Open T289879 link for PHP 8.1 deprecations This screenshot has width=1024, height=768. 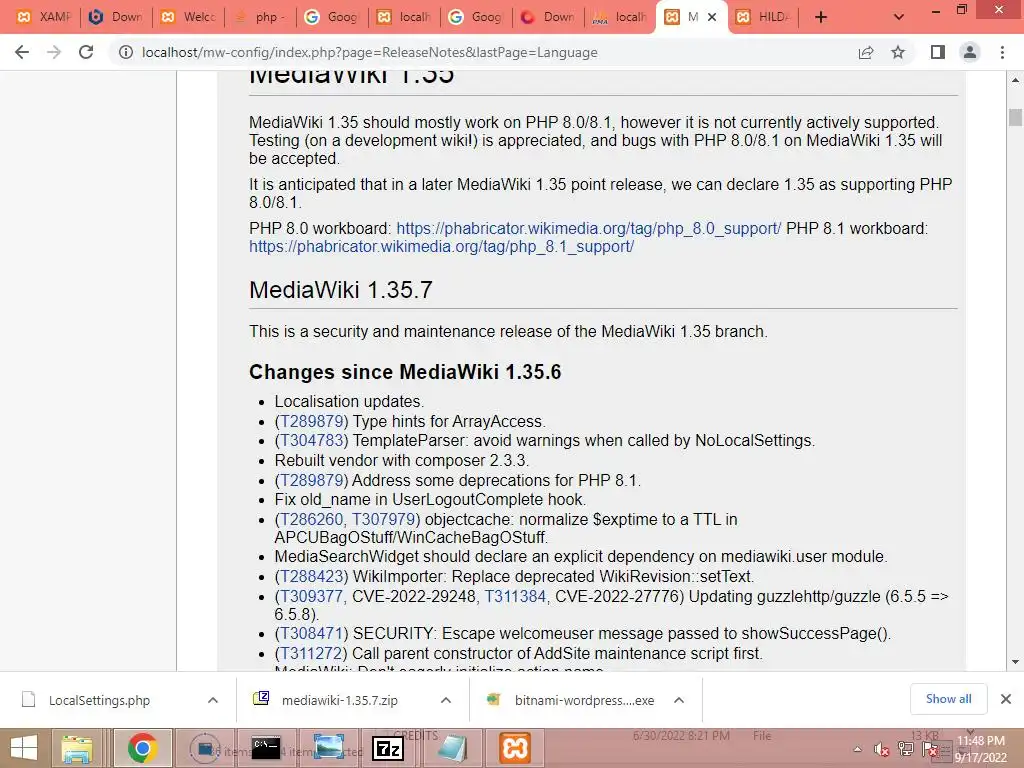[312, 481]
